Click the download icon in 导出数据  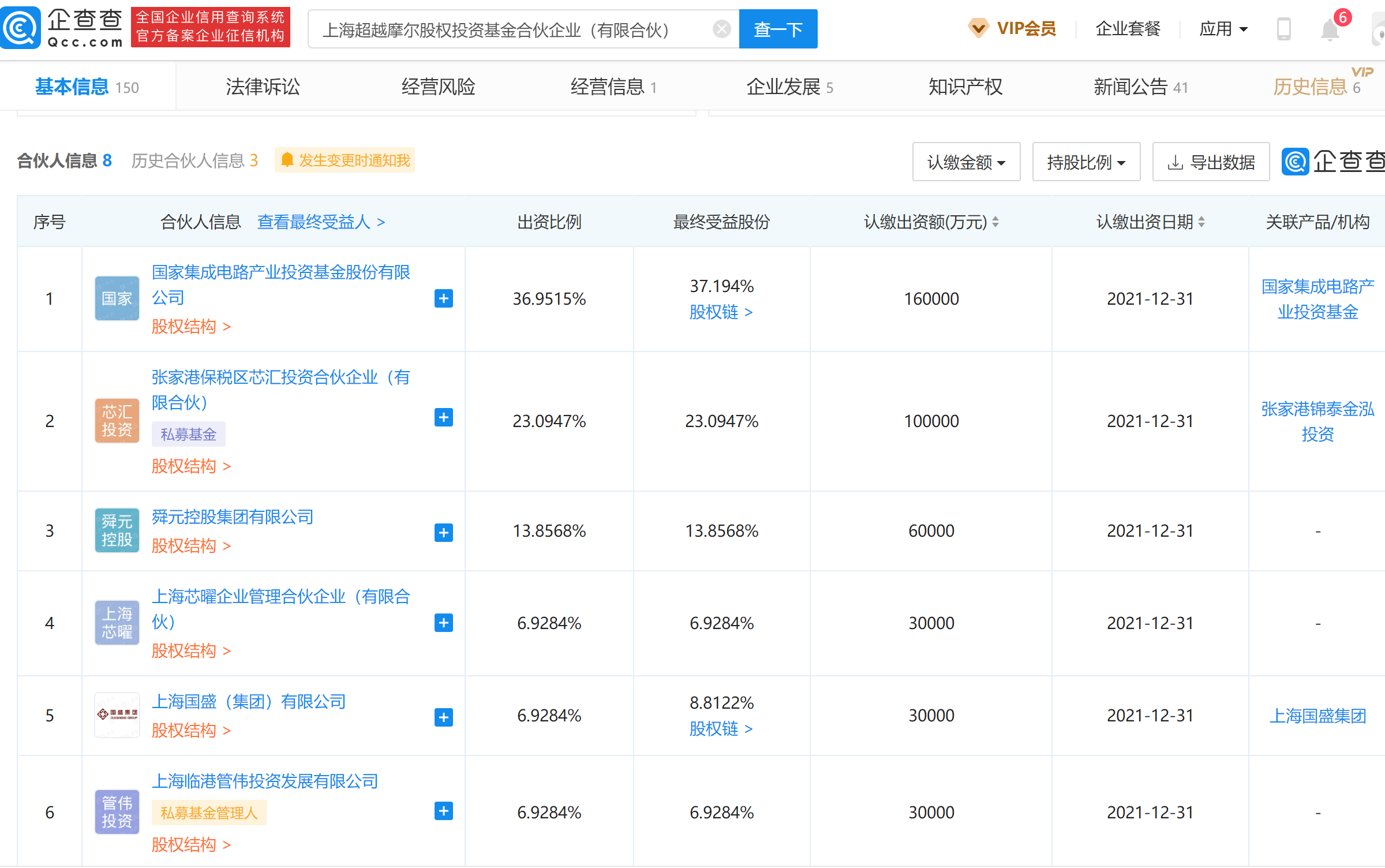point(1174,163)
